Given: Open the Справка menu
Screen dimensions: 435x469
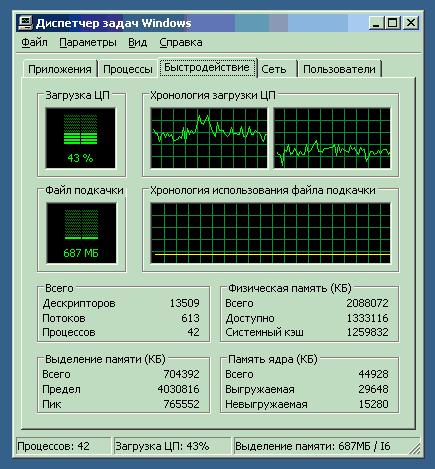Looking at the screenshot, I should point(181,42).
